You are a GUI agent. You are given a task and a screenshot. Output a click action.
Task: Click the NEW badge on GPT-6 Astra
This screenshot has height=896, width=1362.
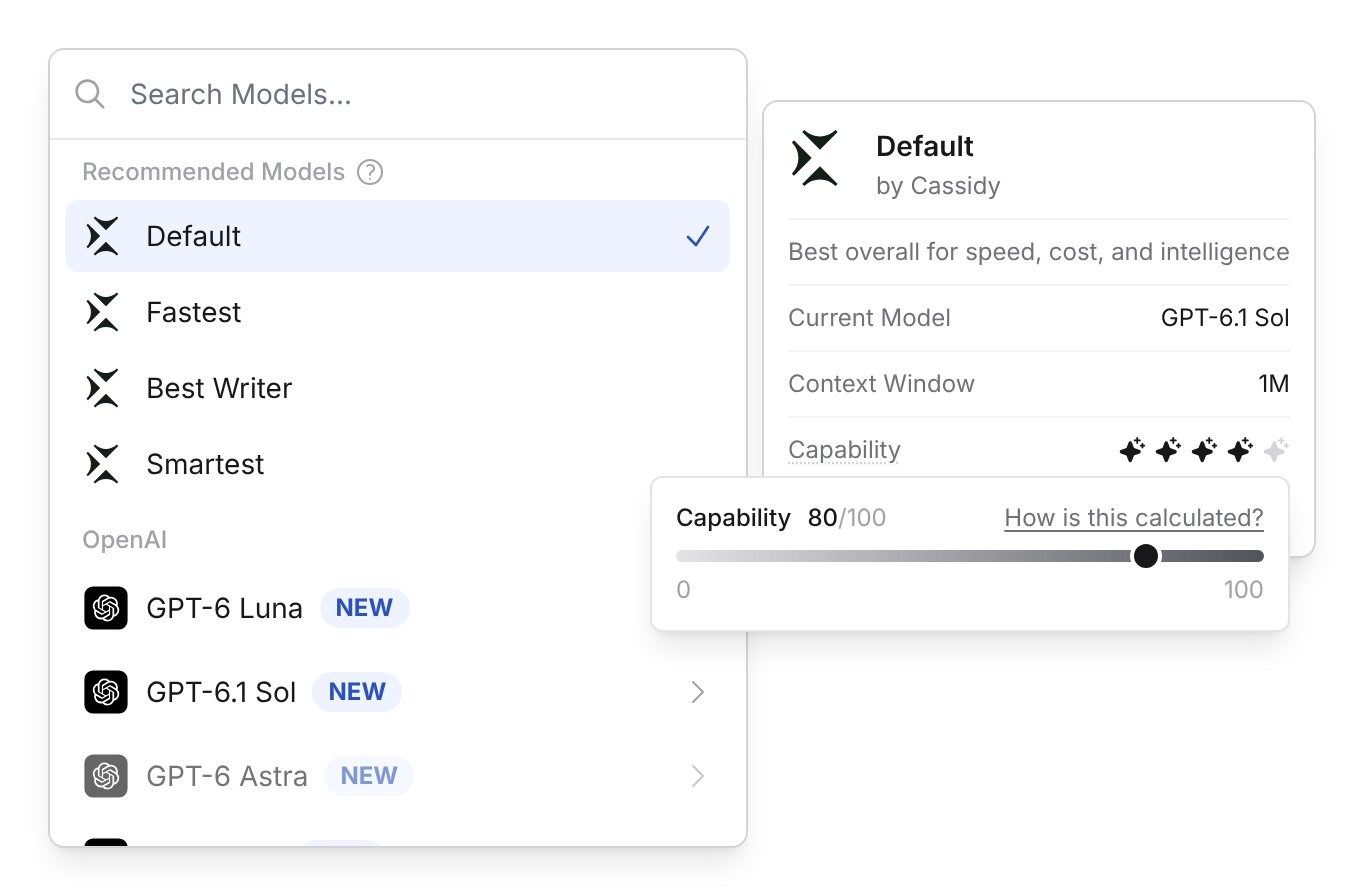(x=369, y=776)
